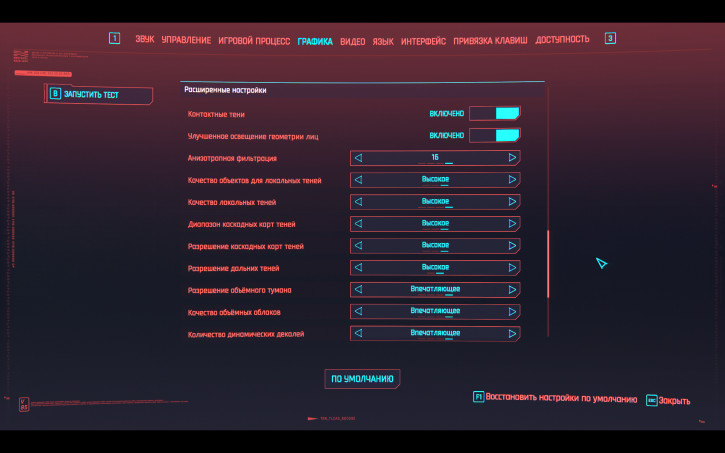Click Закрыть to exit settings
This screenshot has width=725, height=453.
pyautogui.click(x=674, y=401)
